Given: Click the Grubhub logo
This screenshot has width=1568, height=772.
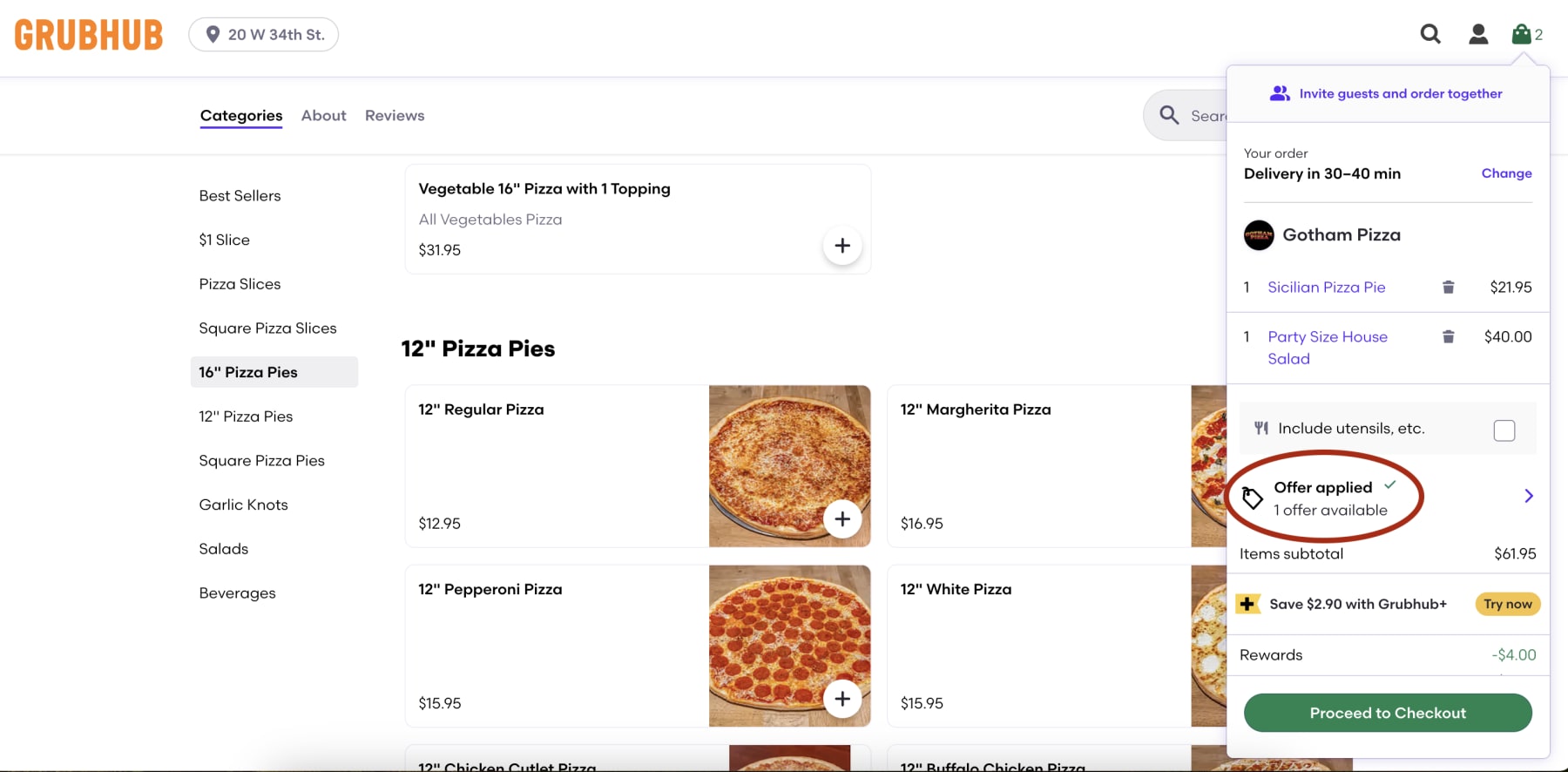Looking at the screenshot, I should (87, 35).
